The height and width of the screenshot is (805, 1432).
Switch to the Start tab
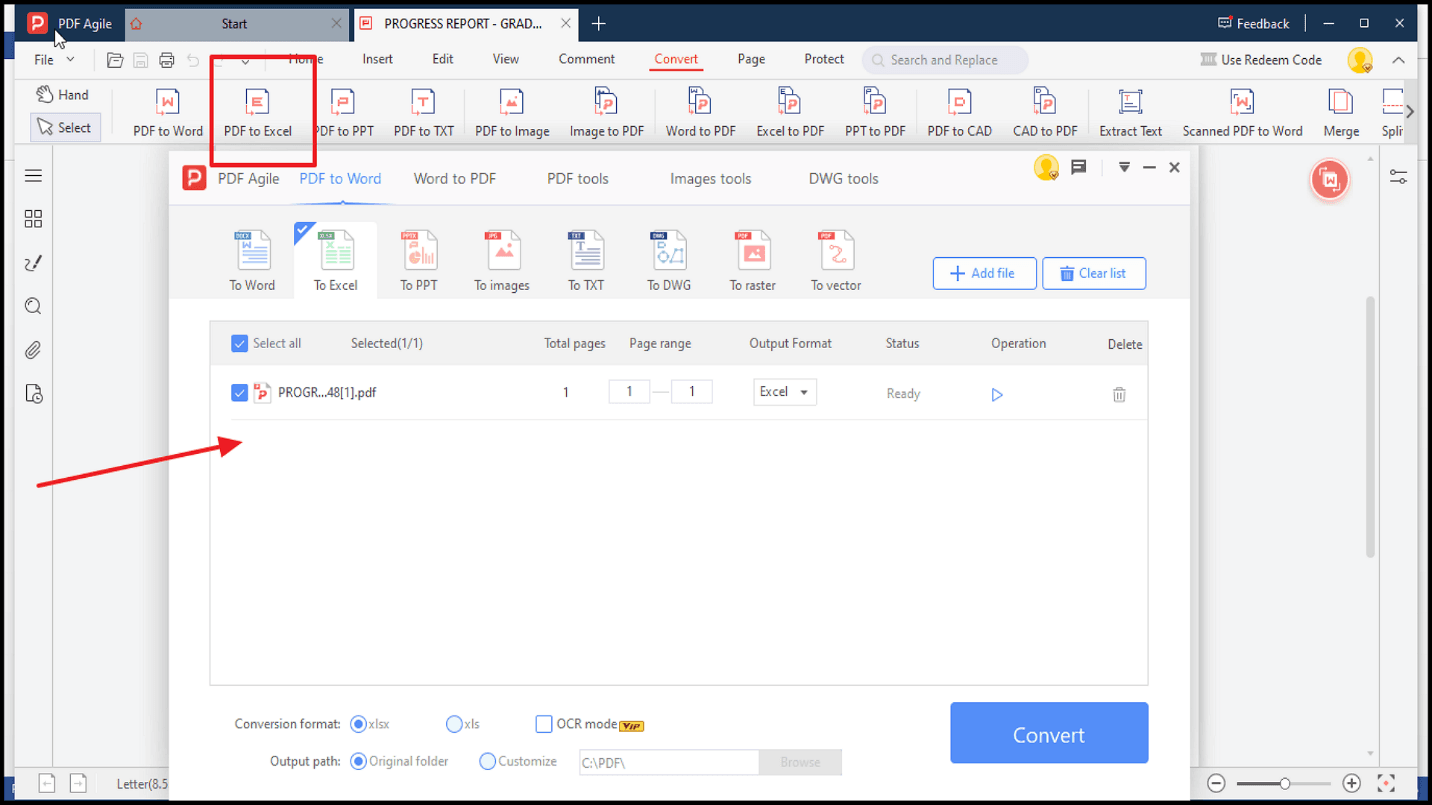(x=235, y=23)
